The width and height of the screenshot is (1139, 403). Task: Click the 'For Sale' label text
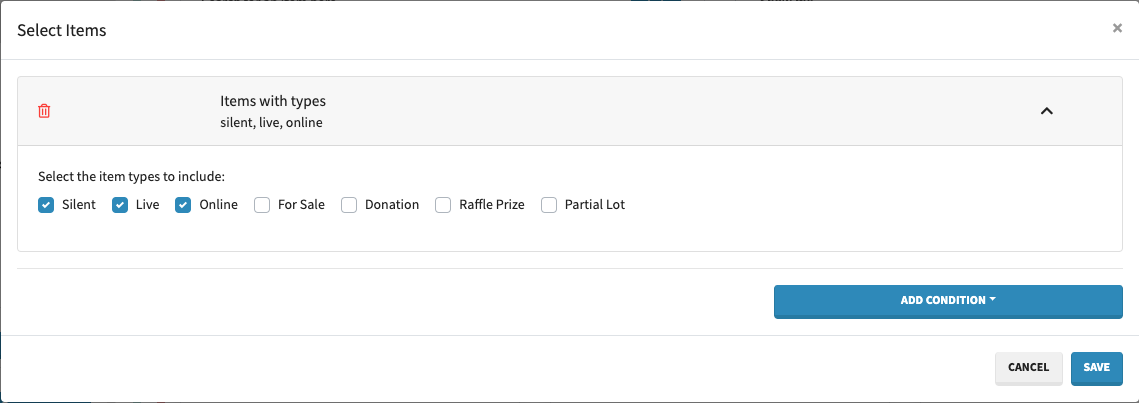[x=301, y=205]
